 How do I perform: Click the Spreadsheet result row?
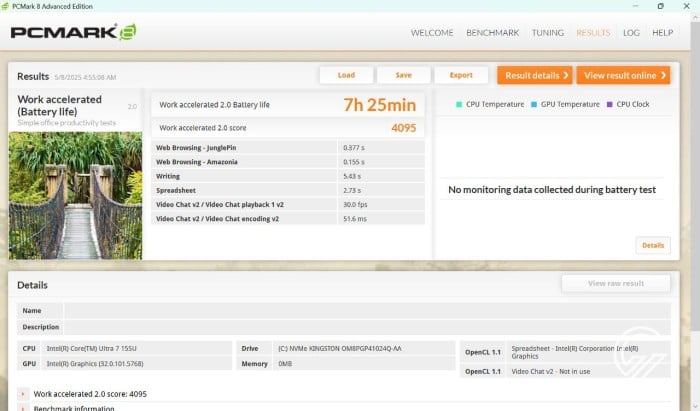[288, 190]
